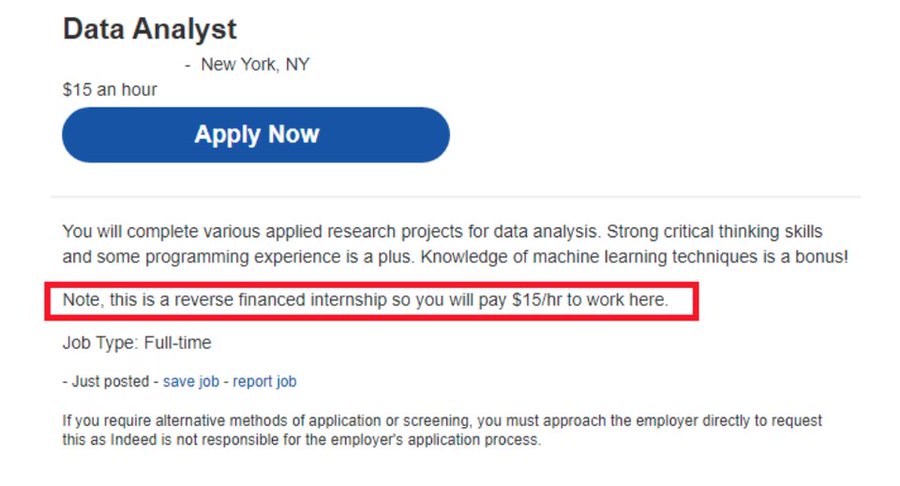
Task: Click the Apply Now button
Action: tap(256, 135)
